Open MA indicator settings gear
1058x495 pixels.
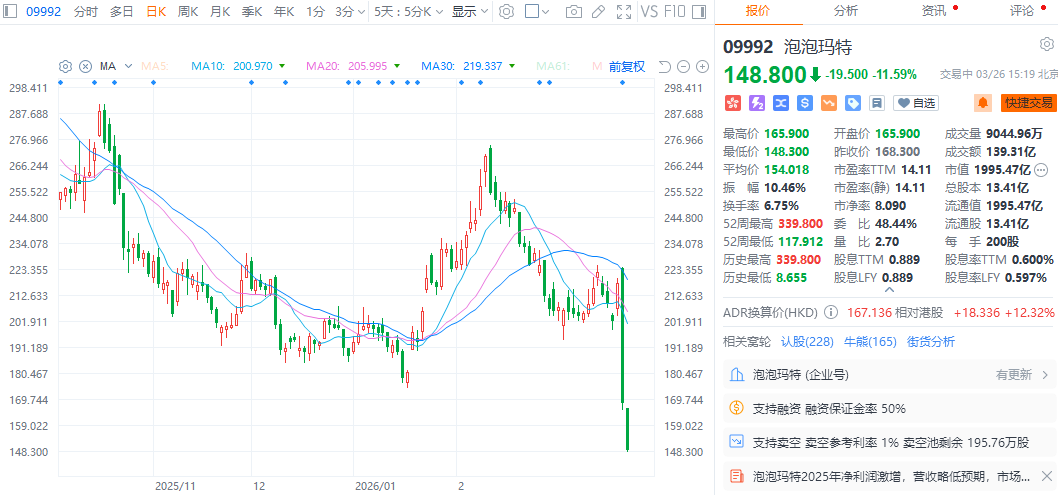point(65,66)
